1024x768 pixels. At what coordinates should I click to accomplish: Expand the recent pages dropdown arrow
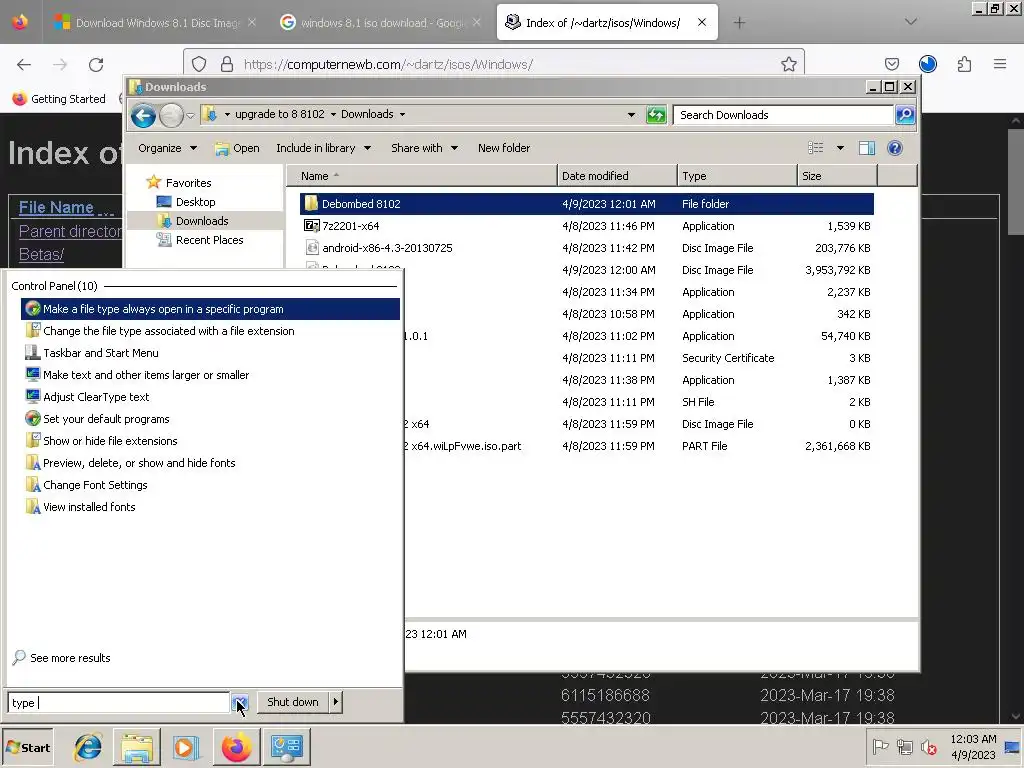point(190,116)
